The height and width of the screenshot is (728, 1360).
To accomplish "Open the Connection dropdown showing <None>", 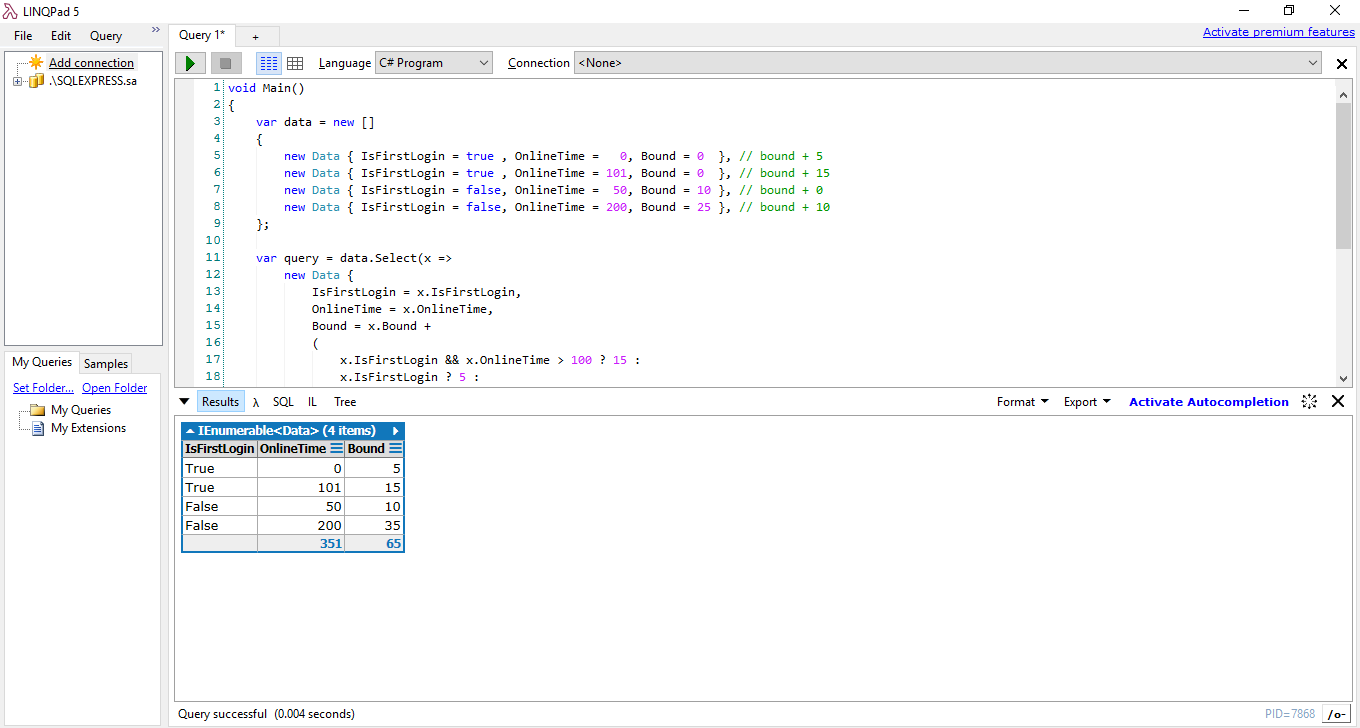I will coord(948,63).
